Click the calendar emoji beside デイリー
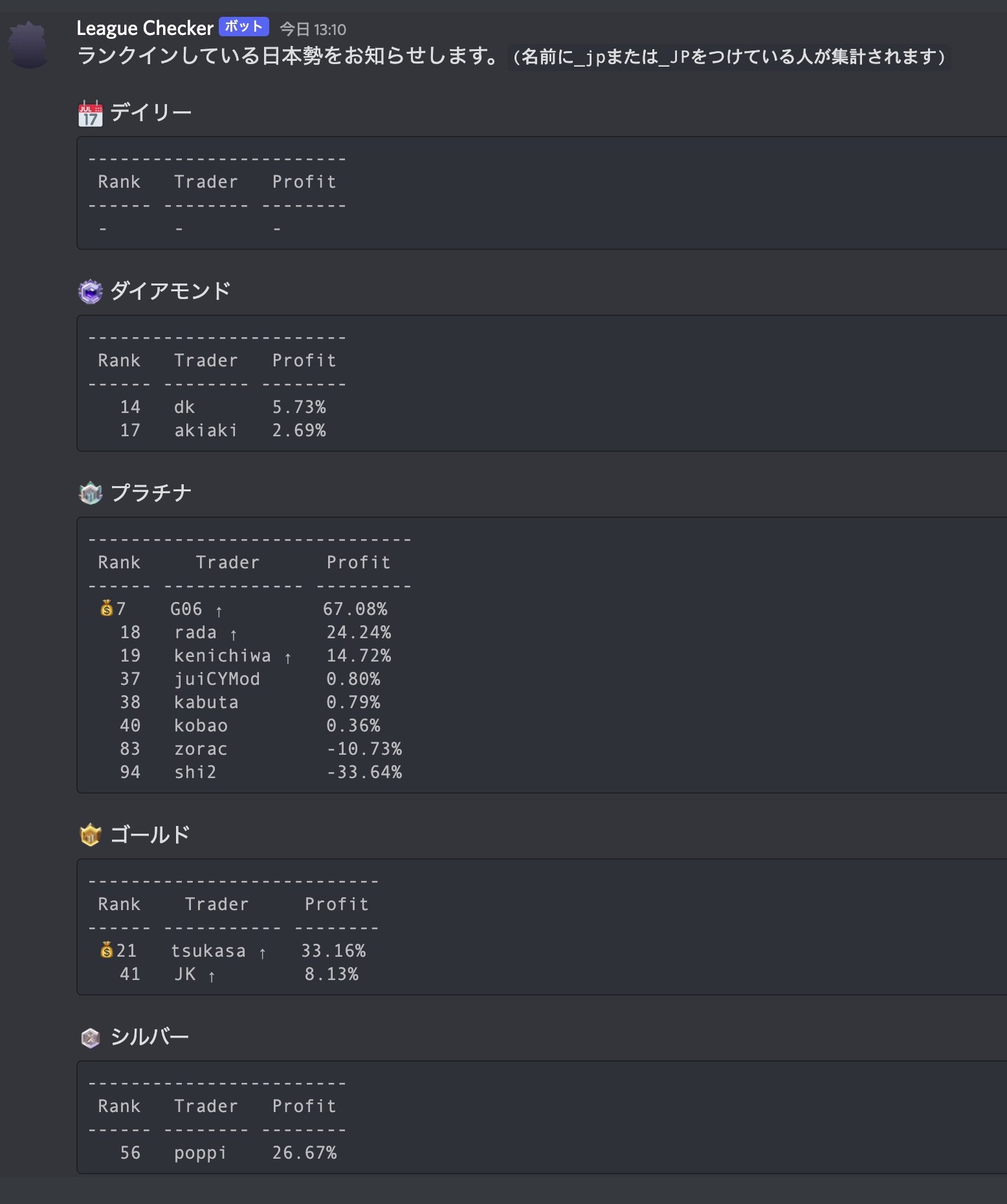The image size is (1007, 1204). (90, 113)
